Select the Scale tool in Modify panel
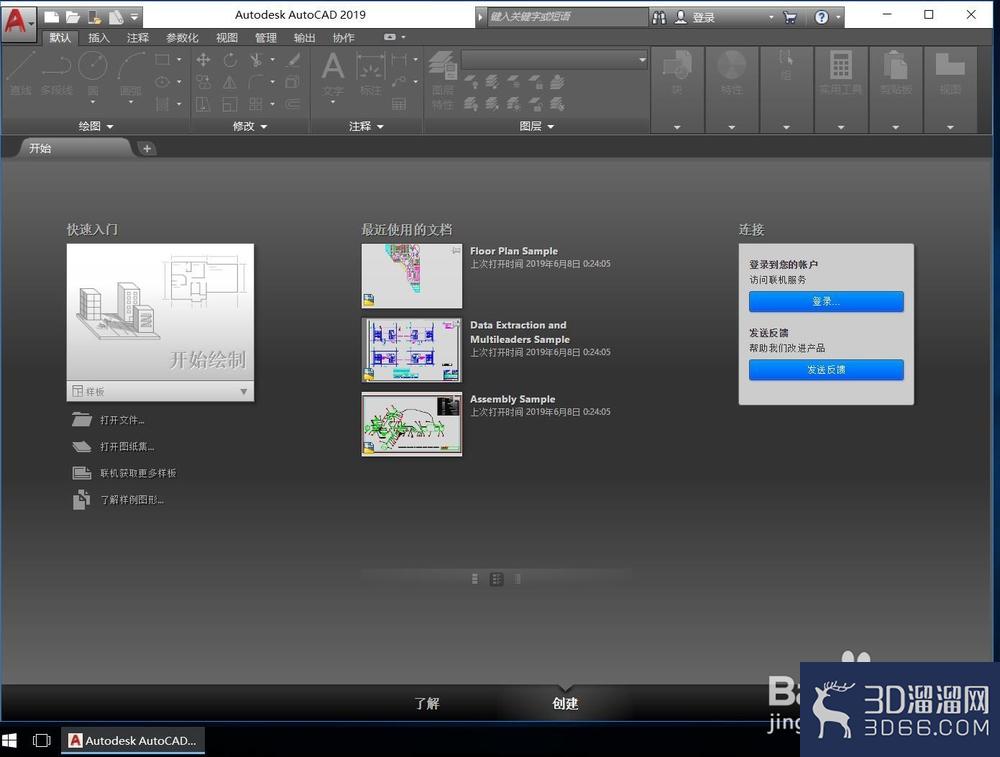Screen dimensions: 1000x757 tap(230, 104)
